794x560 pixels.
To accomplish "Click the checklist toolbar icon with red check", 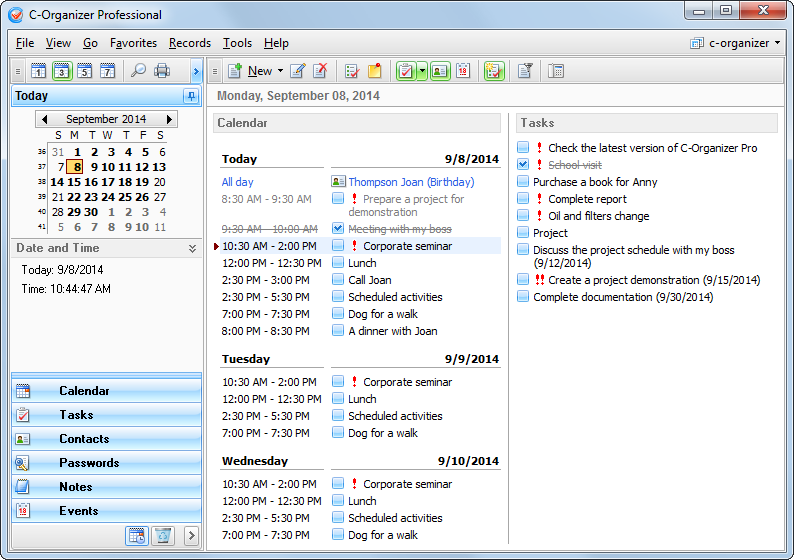I will [x=352, y=71].
